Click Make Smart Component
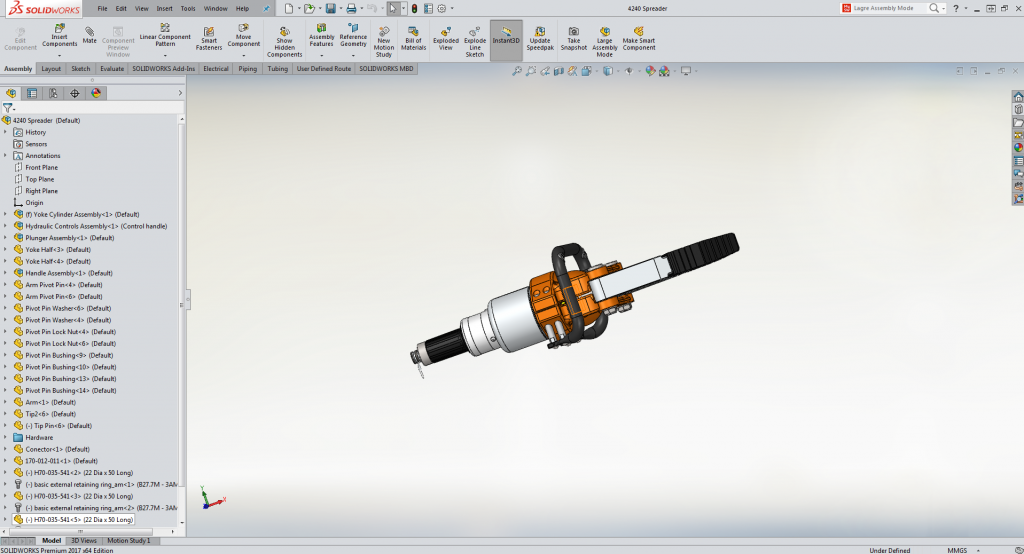Viewport: 1024px width, 554px height. (x=639, y=39)
